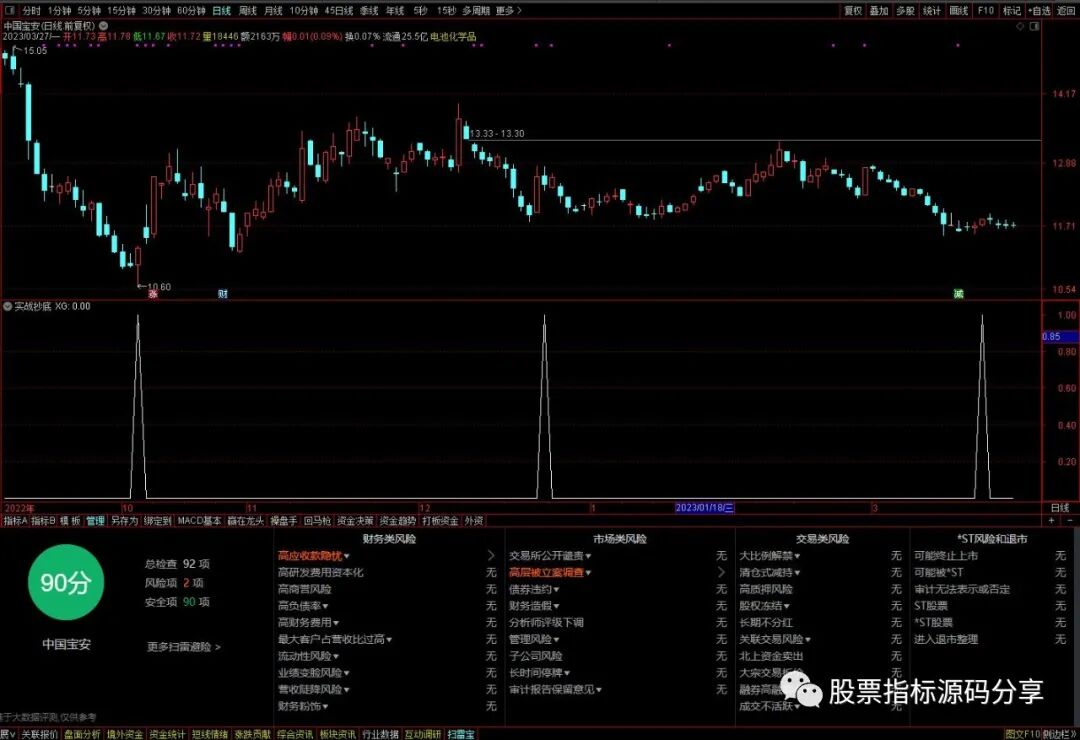Open the 更多扫雷避险 link
The width and height of the screenshot is (1080, 740).
(x=183, y=647)
